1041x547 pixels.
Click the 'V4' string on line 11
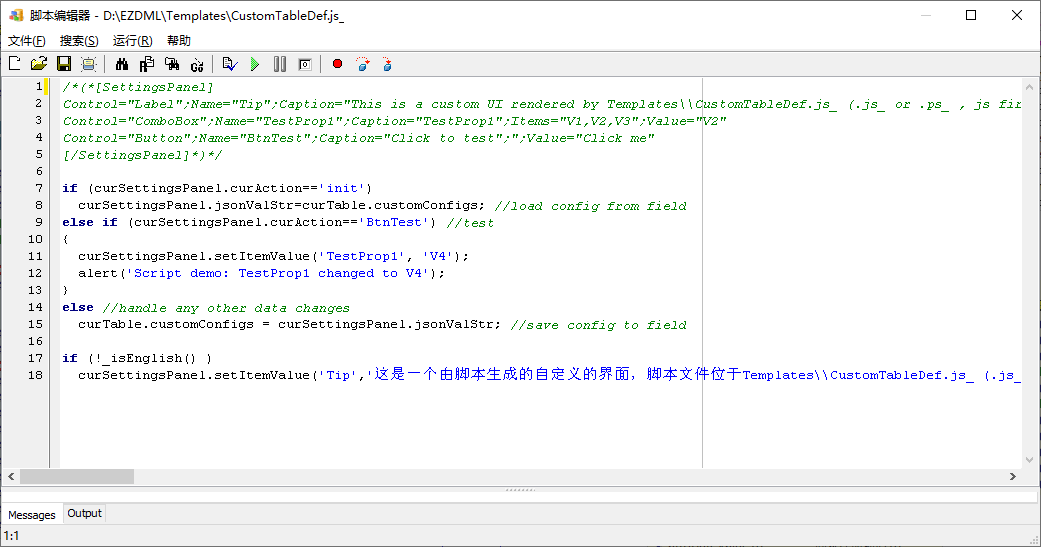(x=438, y=256)
